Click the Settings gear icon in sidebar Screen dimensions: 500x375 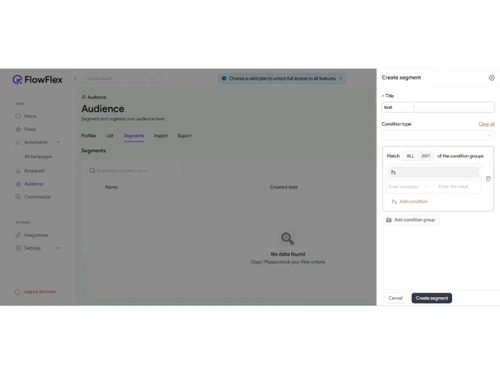tap(18, 248)
